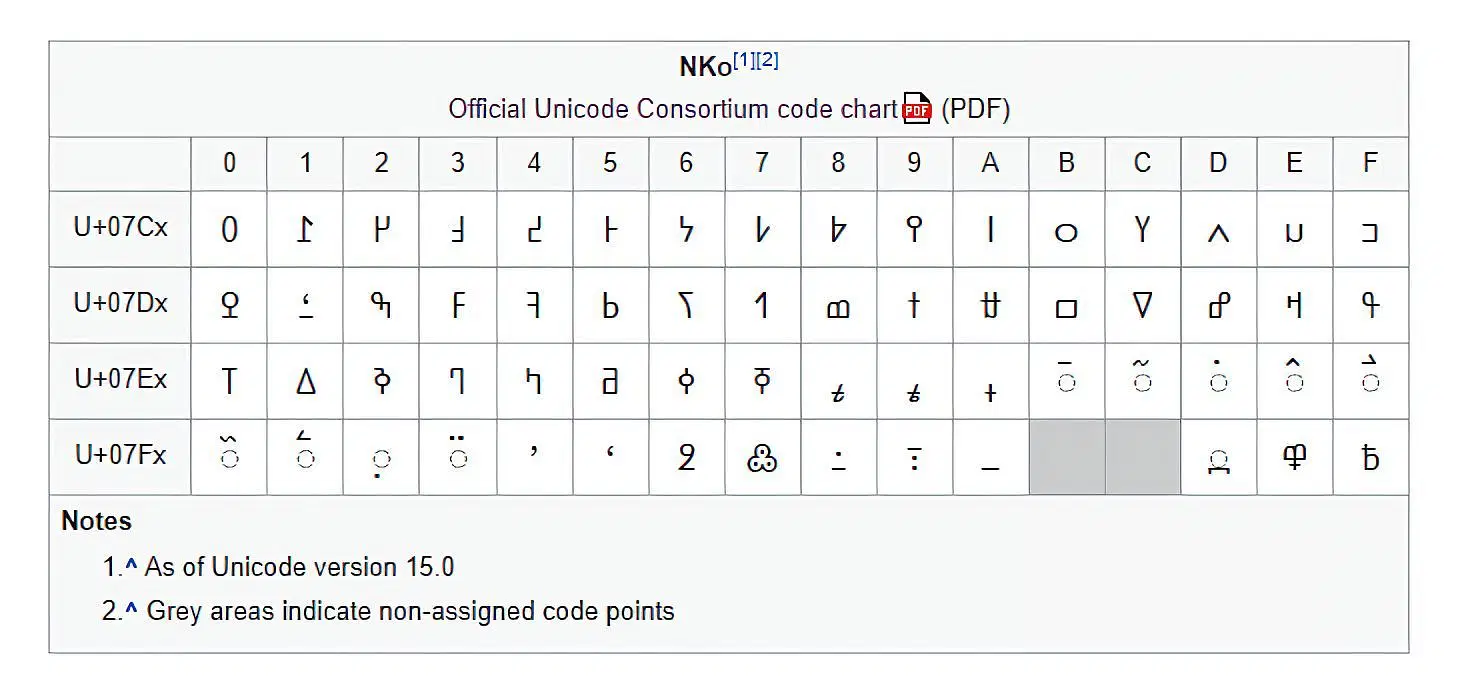
Task: Jump back via caret in note 2
Action: 131,611
